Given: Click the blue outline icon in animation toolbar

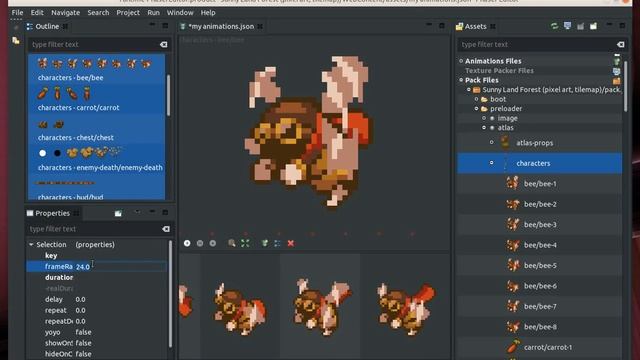Looking at the screenshot, I should pyautogui.click(x=278, y=243).
